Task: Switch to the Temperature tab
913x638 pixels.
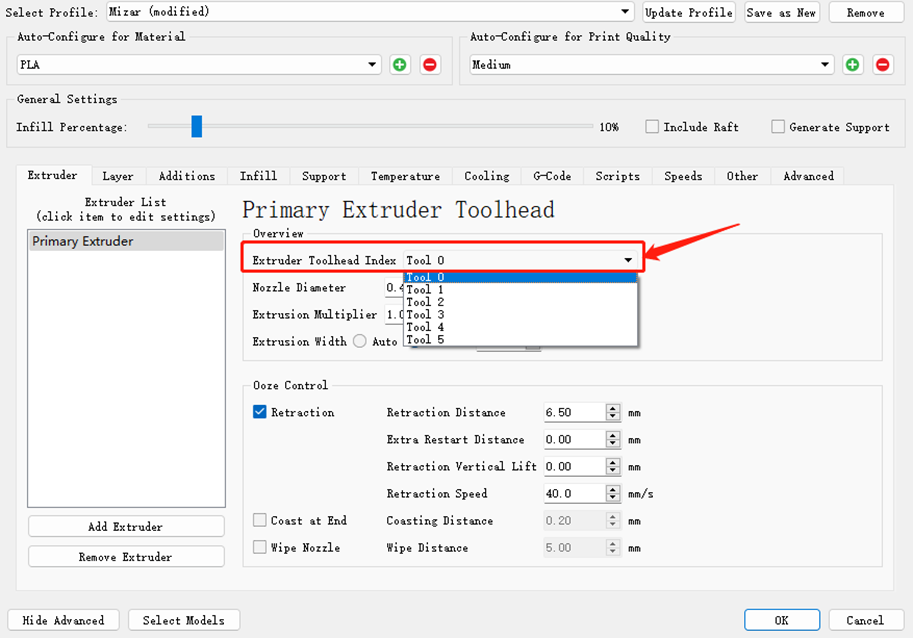Action: coord(405,176)
